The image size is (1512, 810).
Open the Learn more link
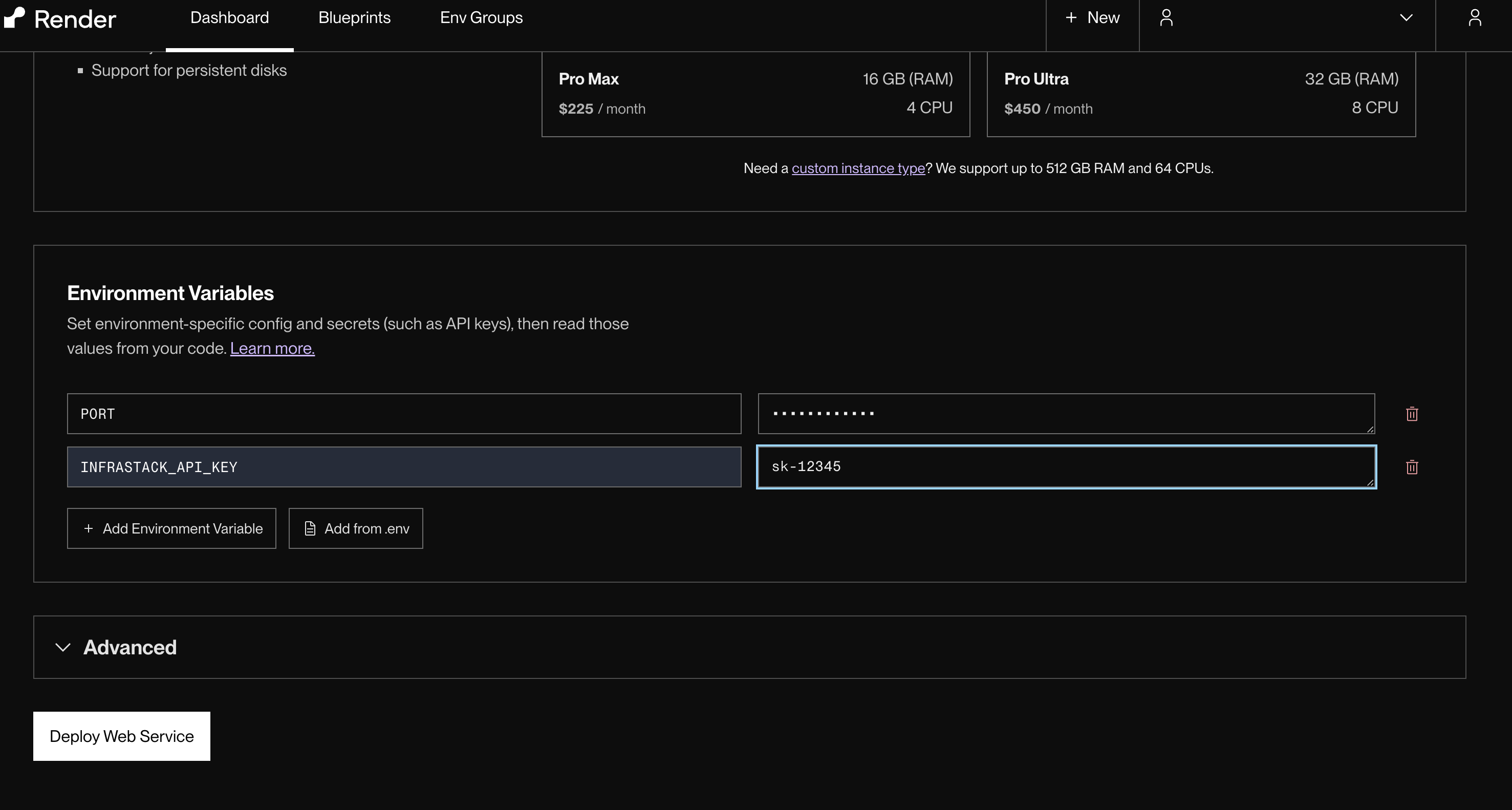272,348
